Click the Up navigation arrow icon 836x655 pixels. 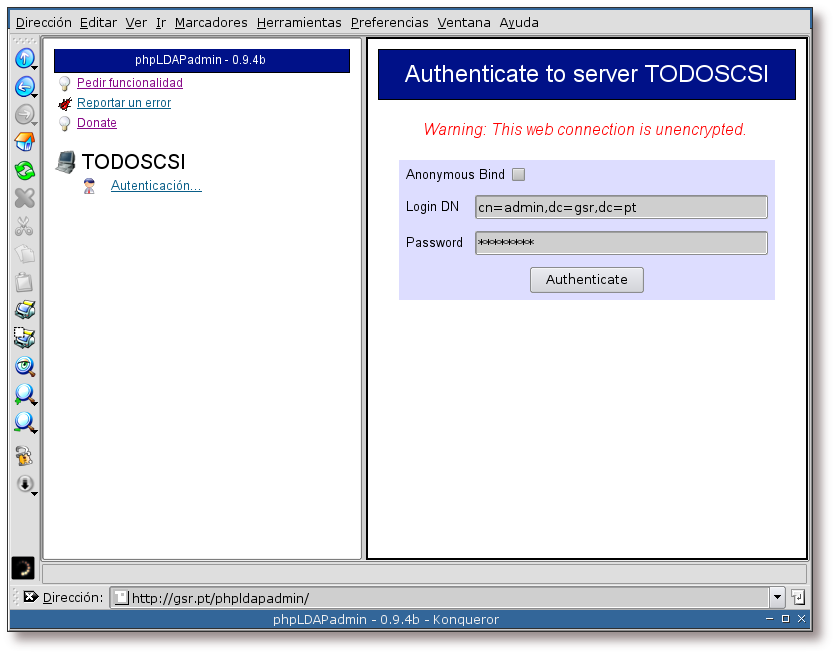[24, 59]
